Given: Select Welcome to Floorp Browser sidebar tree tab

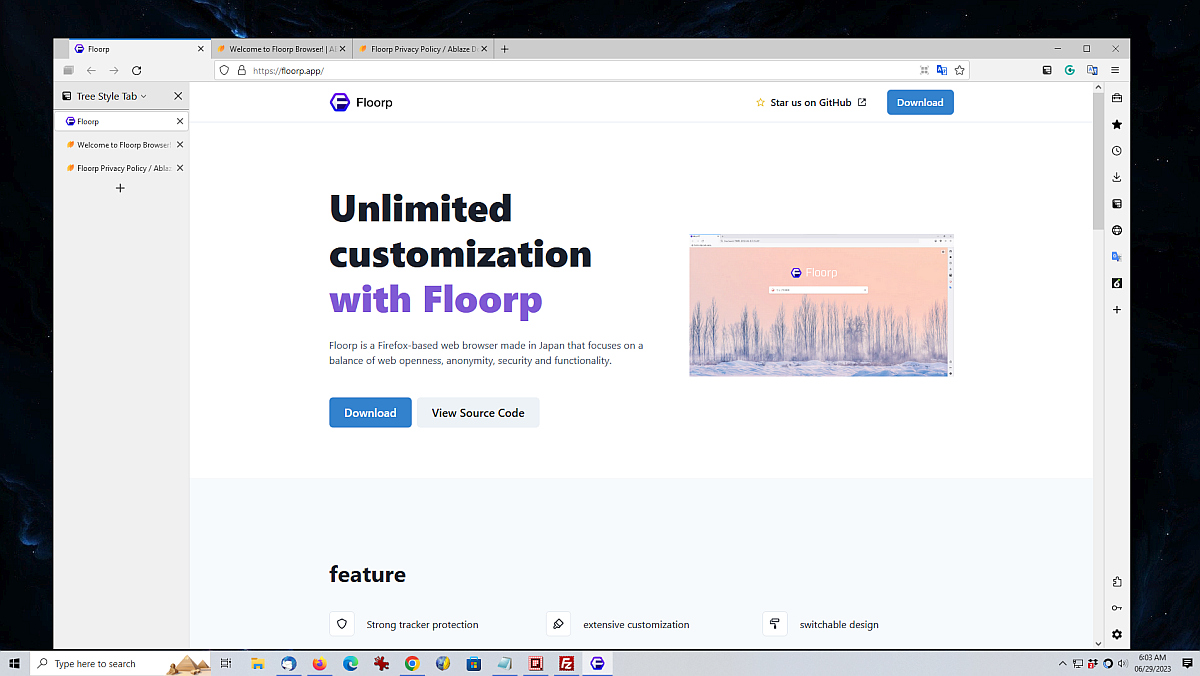Looking at the screenshot, I should click(x=121, y=145).
